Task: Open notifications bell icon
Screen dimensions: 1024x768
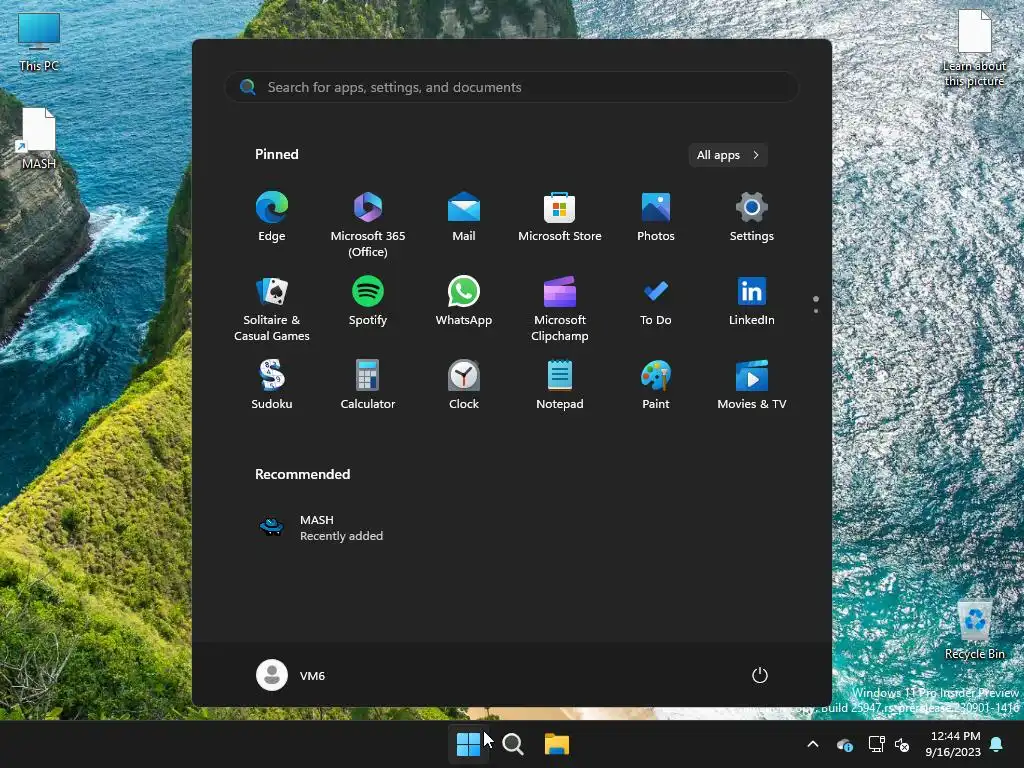Action: [x=997, y=744]
